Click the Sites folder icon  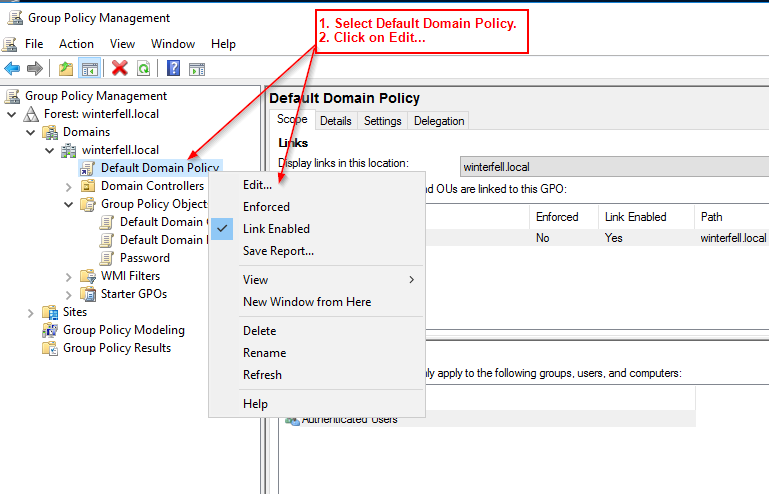coord(50,312)
